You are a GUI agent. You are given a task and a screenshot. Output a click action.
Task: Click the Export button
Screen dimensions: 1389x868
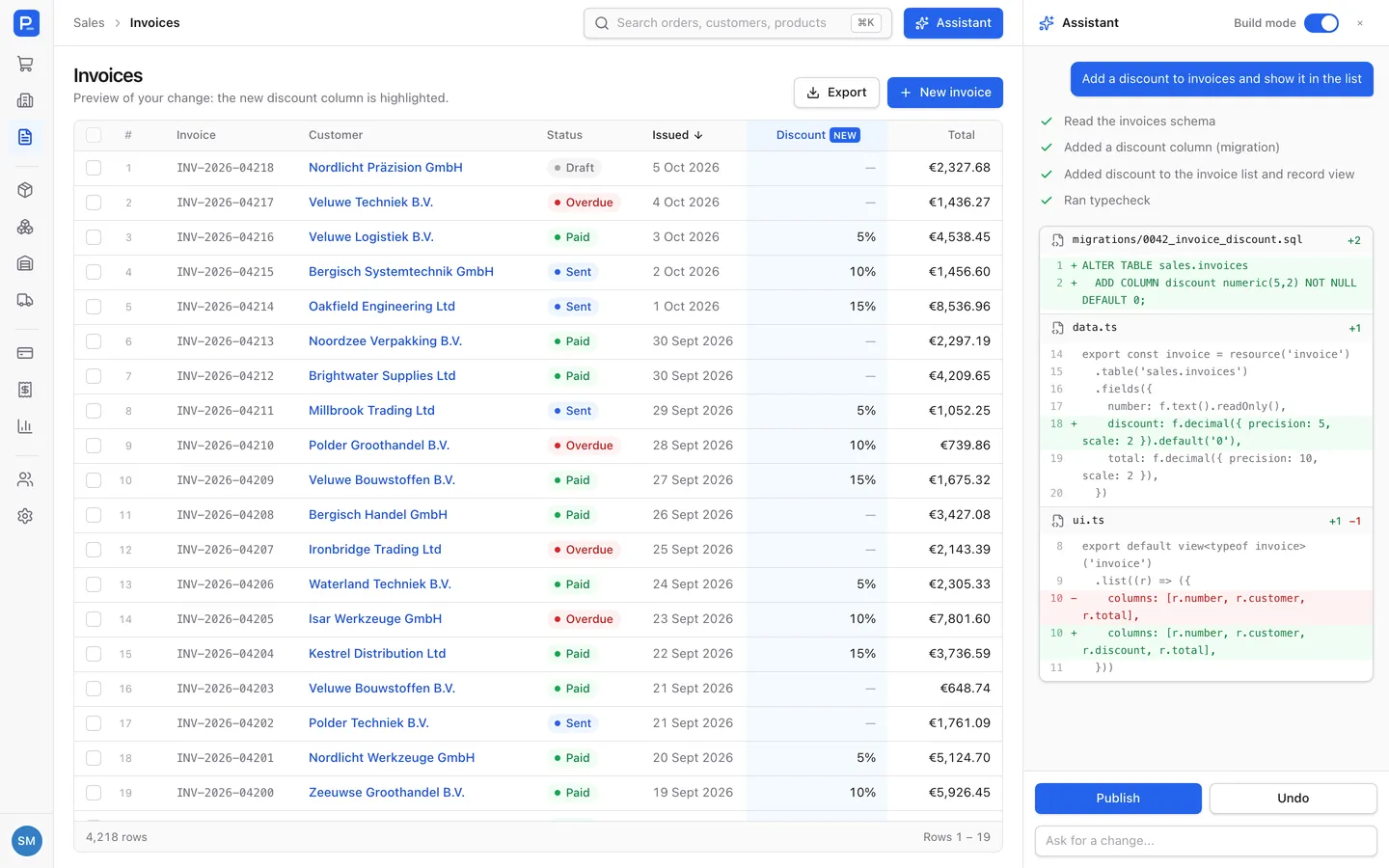(836, 93)
